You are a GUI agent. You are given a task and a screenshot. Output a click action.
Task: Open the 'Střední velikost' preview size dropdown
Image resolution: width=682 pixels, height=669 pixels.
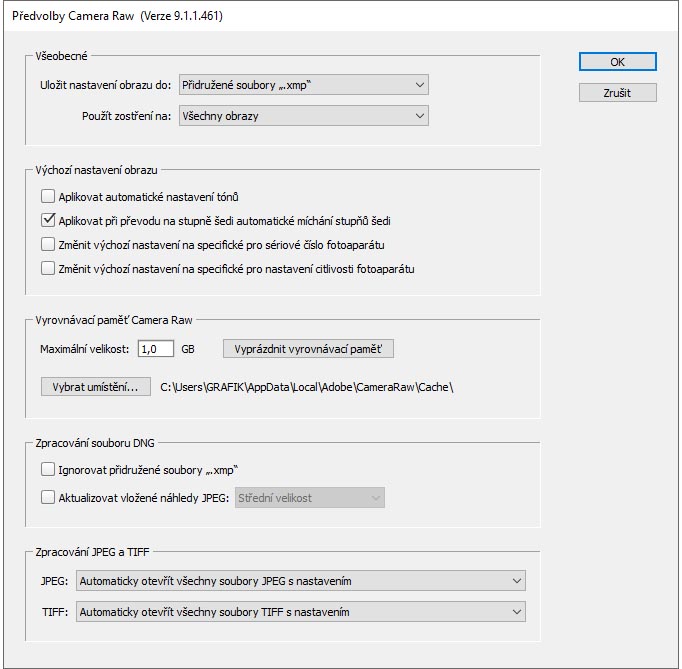pyautogui.click(x=309, y=498)
